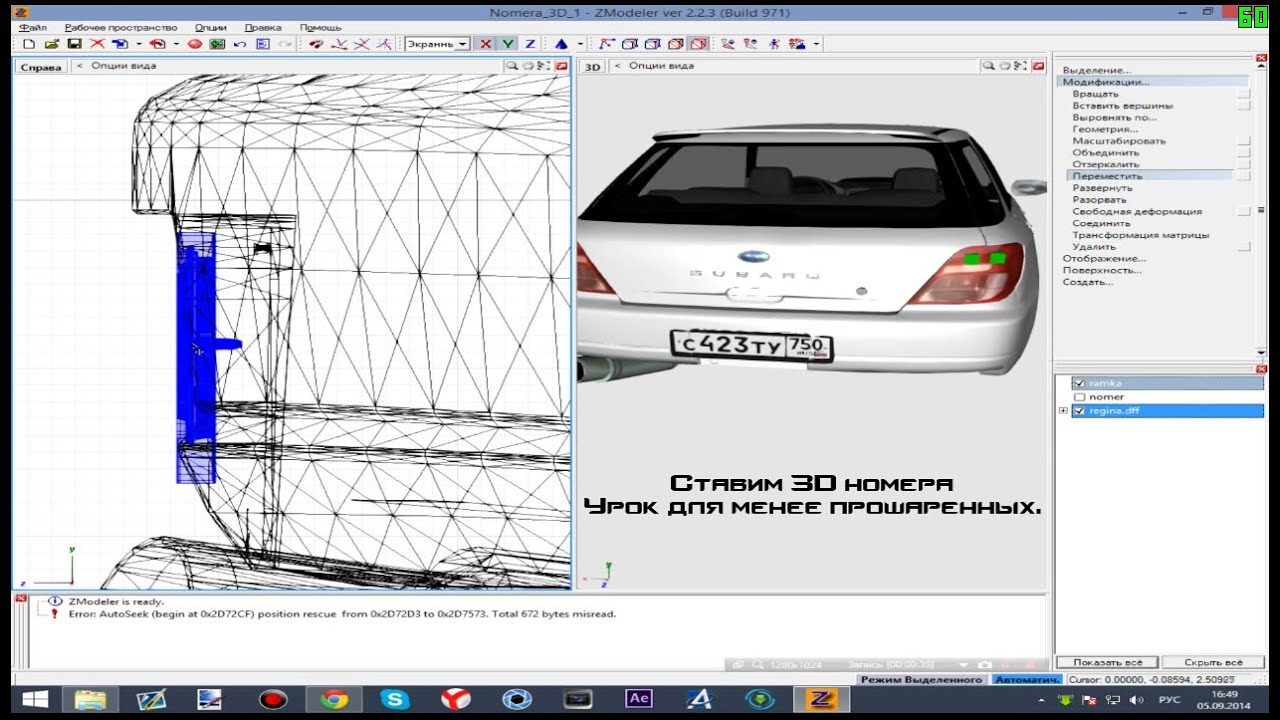This screenshot has width=1280, height=720.
Task: Select vertices level icon in toolbar
Action: pyautogui.click(x=605, y=44)
